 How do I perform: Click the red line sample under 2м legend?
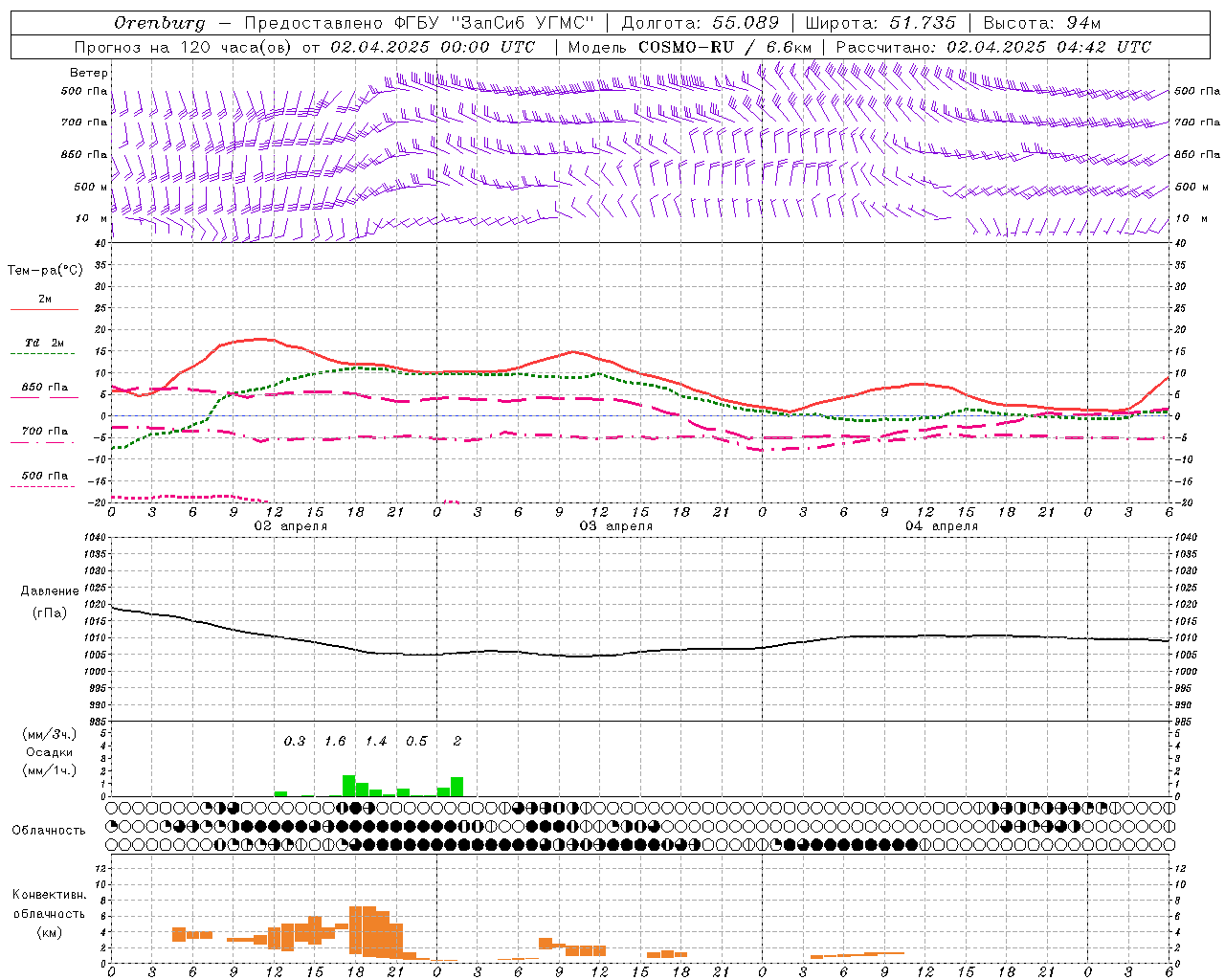pyautogui.click(x=44, y=310)
